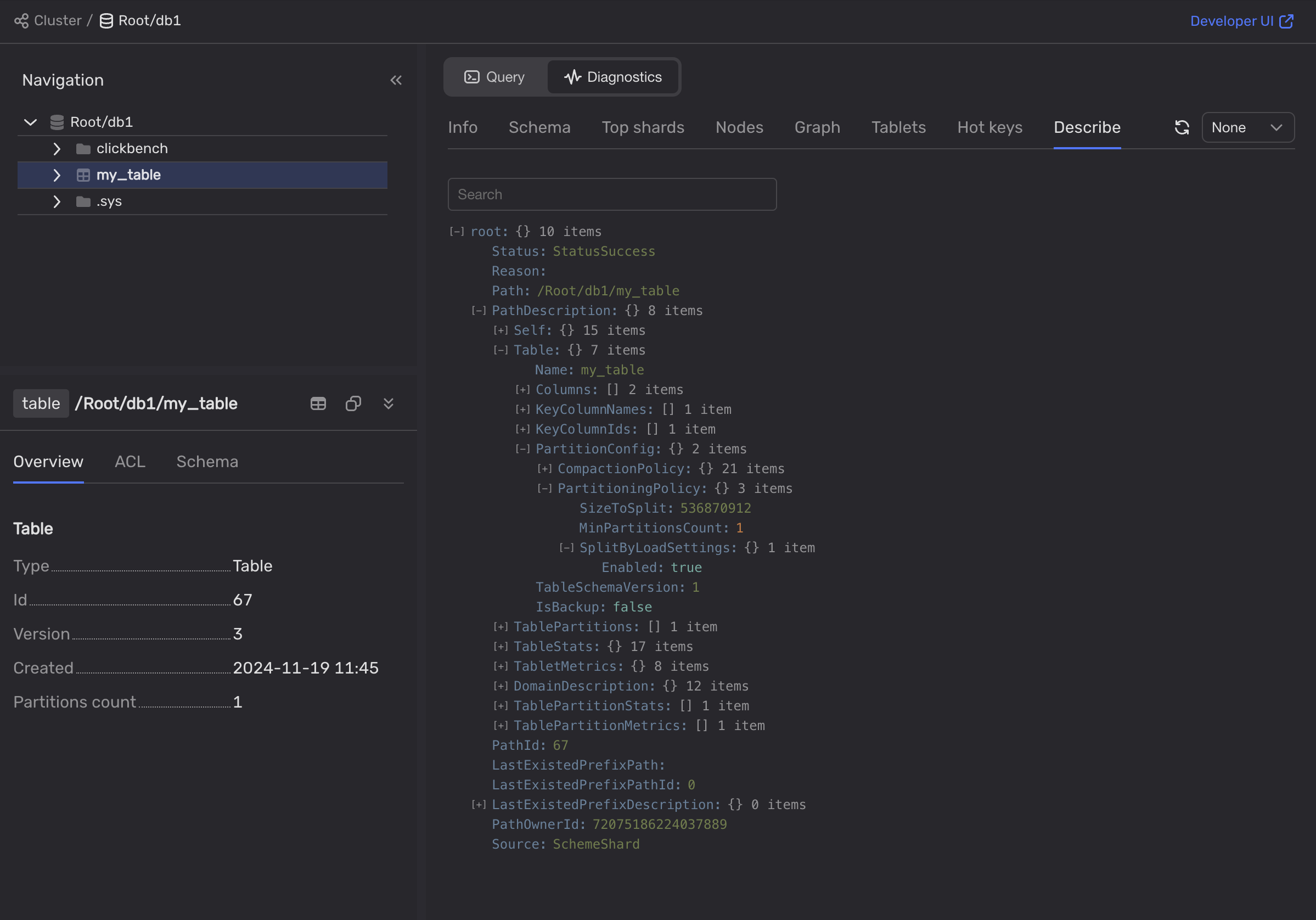Collapse the table info panel chevrons
Image resolution: width=1316 pixels, height=920 pixels.
(x=388, y=403)
